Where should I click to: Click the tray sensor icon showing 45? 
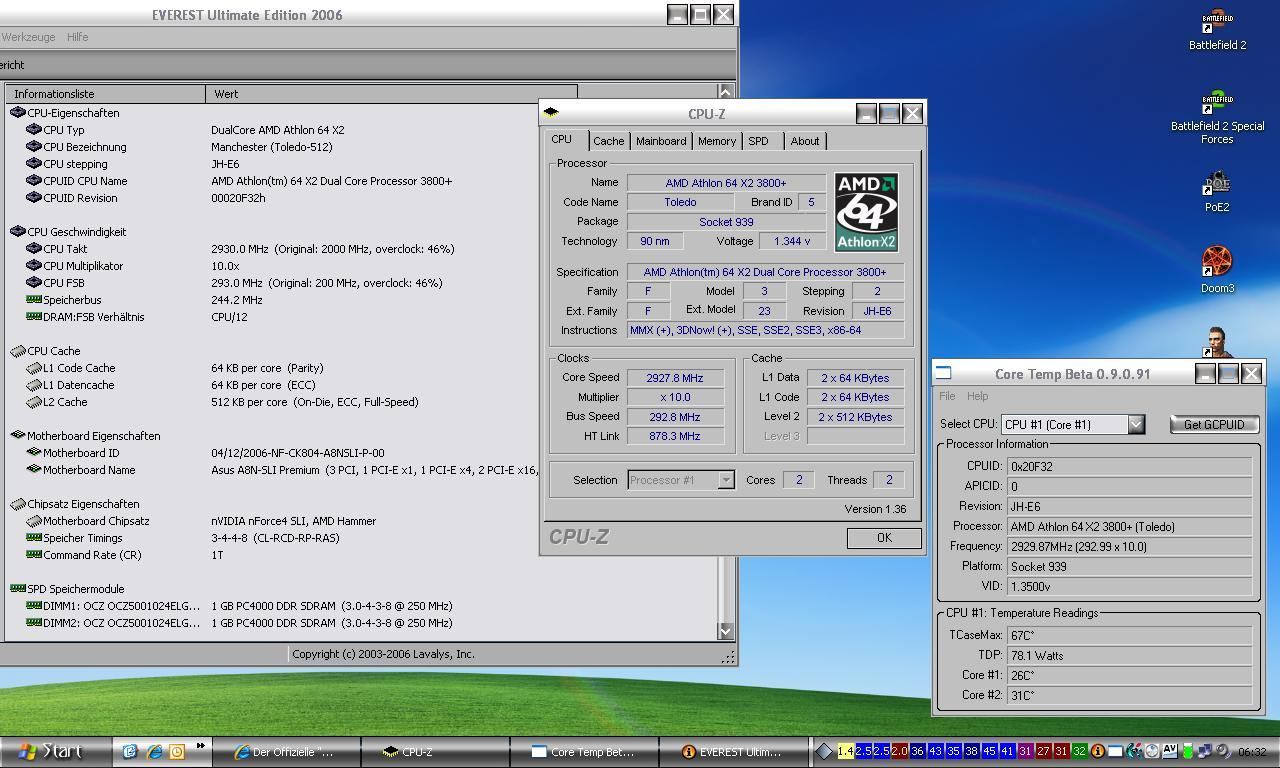[989, 751]
